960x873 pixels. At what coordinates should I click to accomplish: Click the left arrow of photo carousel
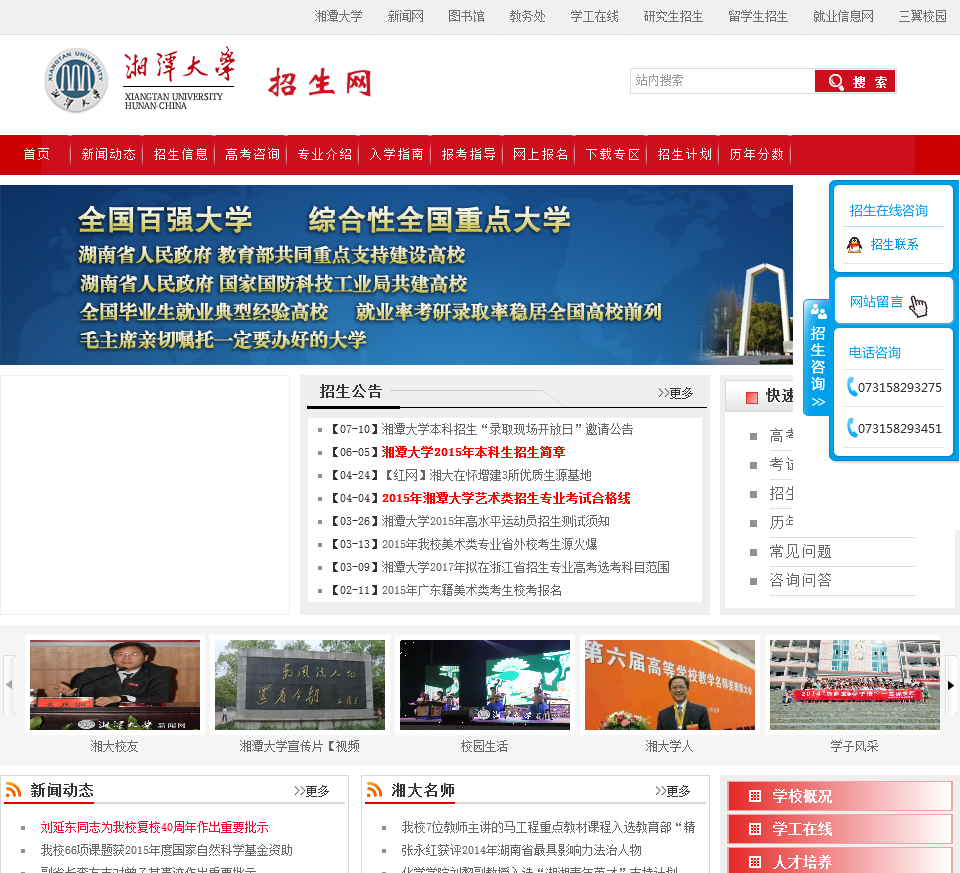[9, 684]
